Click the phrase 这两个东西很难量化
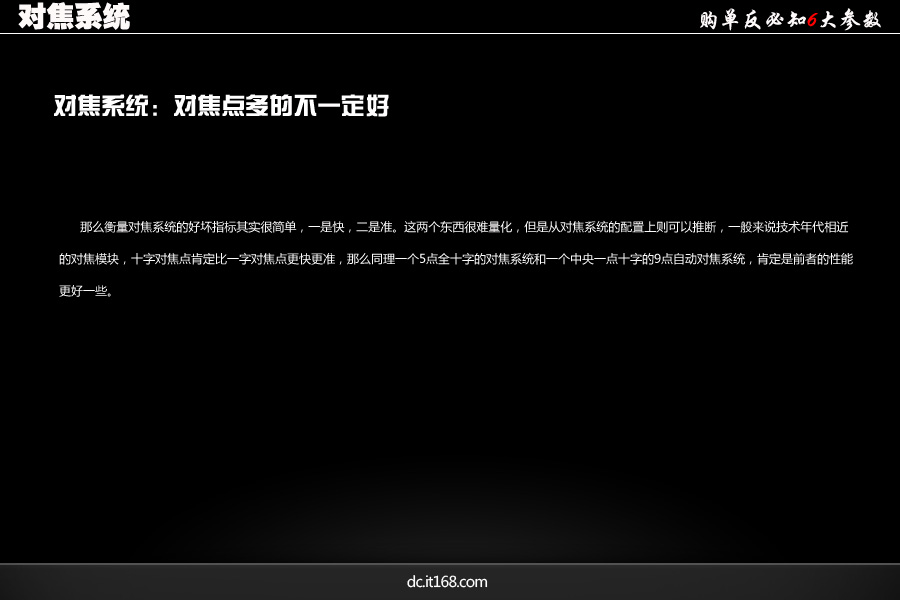Viewport: 900px width, 600px height. click(457, 227)
